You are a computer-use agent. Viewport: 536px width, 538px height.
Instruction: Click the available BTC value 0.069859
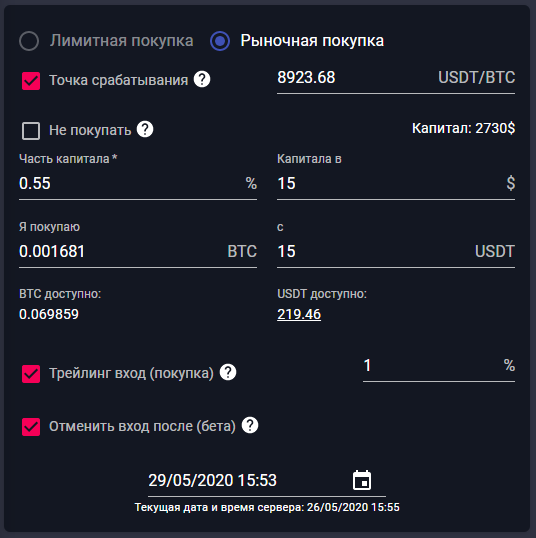coord(49,314)
